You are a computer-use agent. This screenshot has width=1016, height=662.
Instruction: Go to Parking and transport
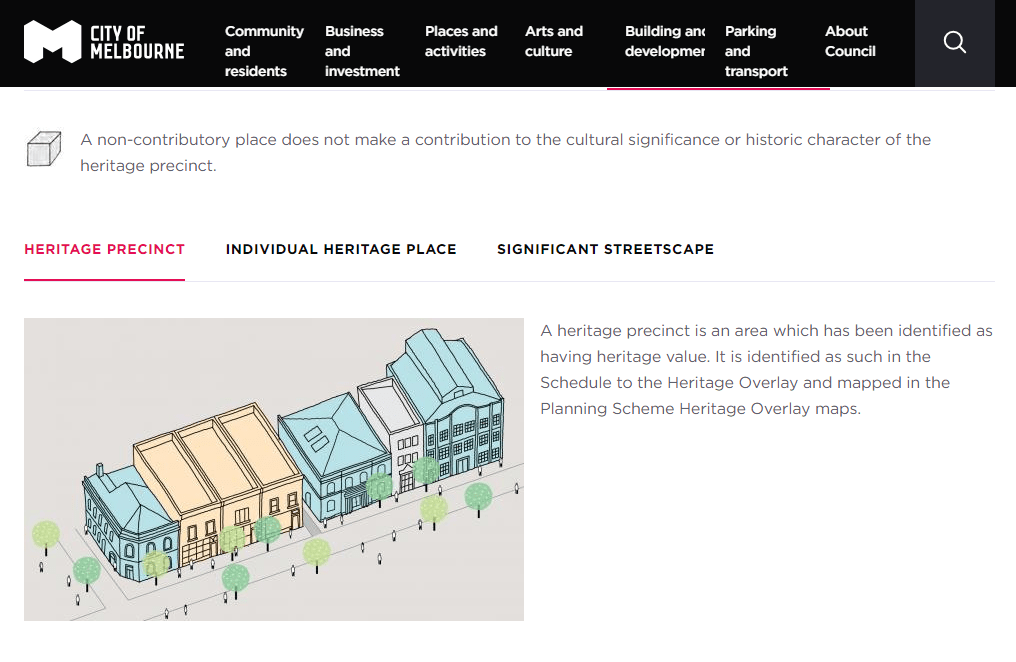[x=756, y=51]
